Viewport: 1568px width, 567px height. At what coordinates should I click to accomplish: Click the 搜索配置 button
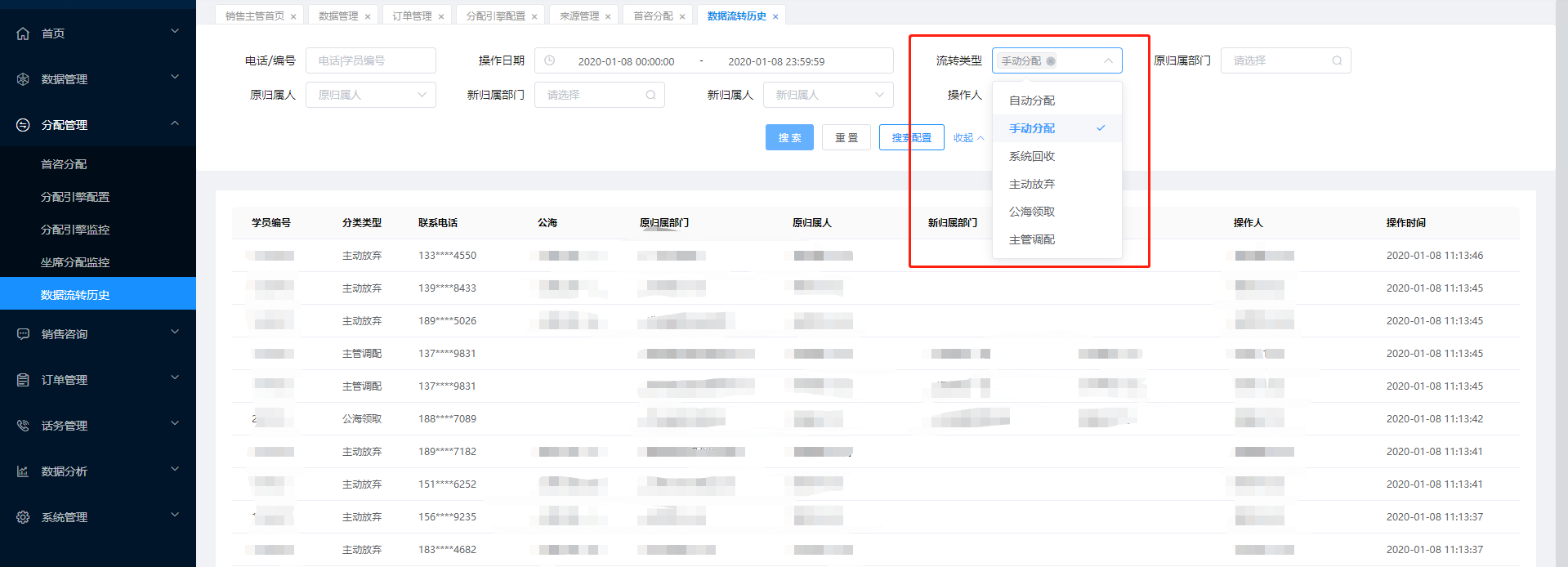[x=912, y=137]
